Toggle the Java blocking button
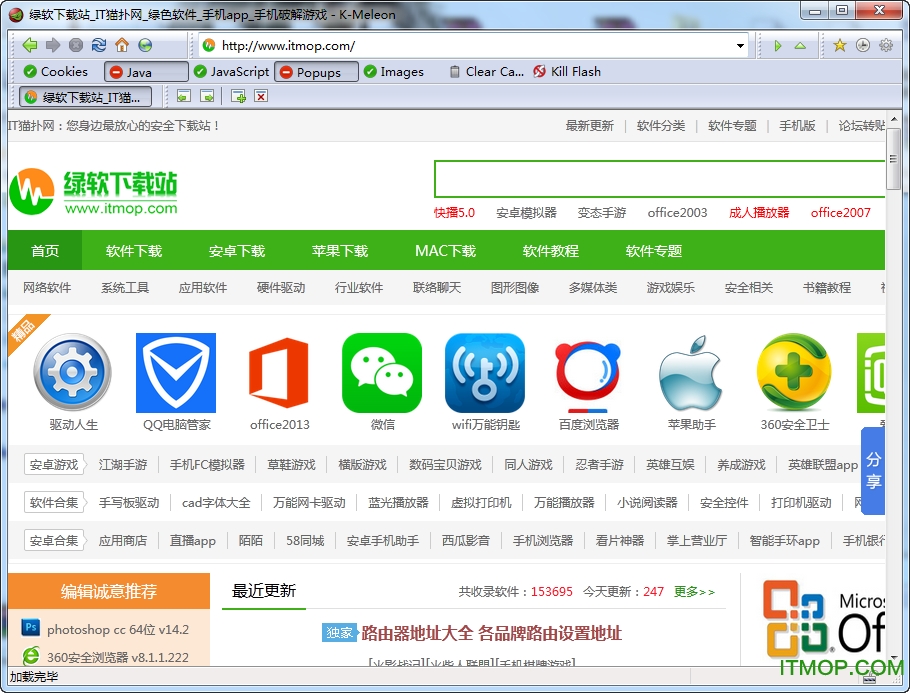Viewport: 910px width, 693px height. [x=146, y=72]
